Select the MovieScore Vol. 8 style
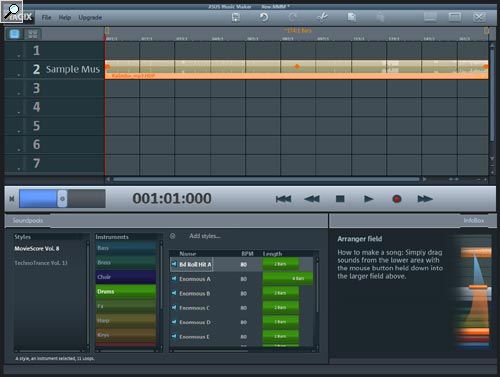 37,249
